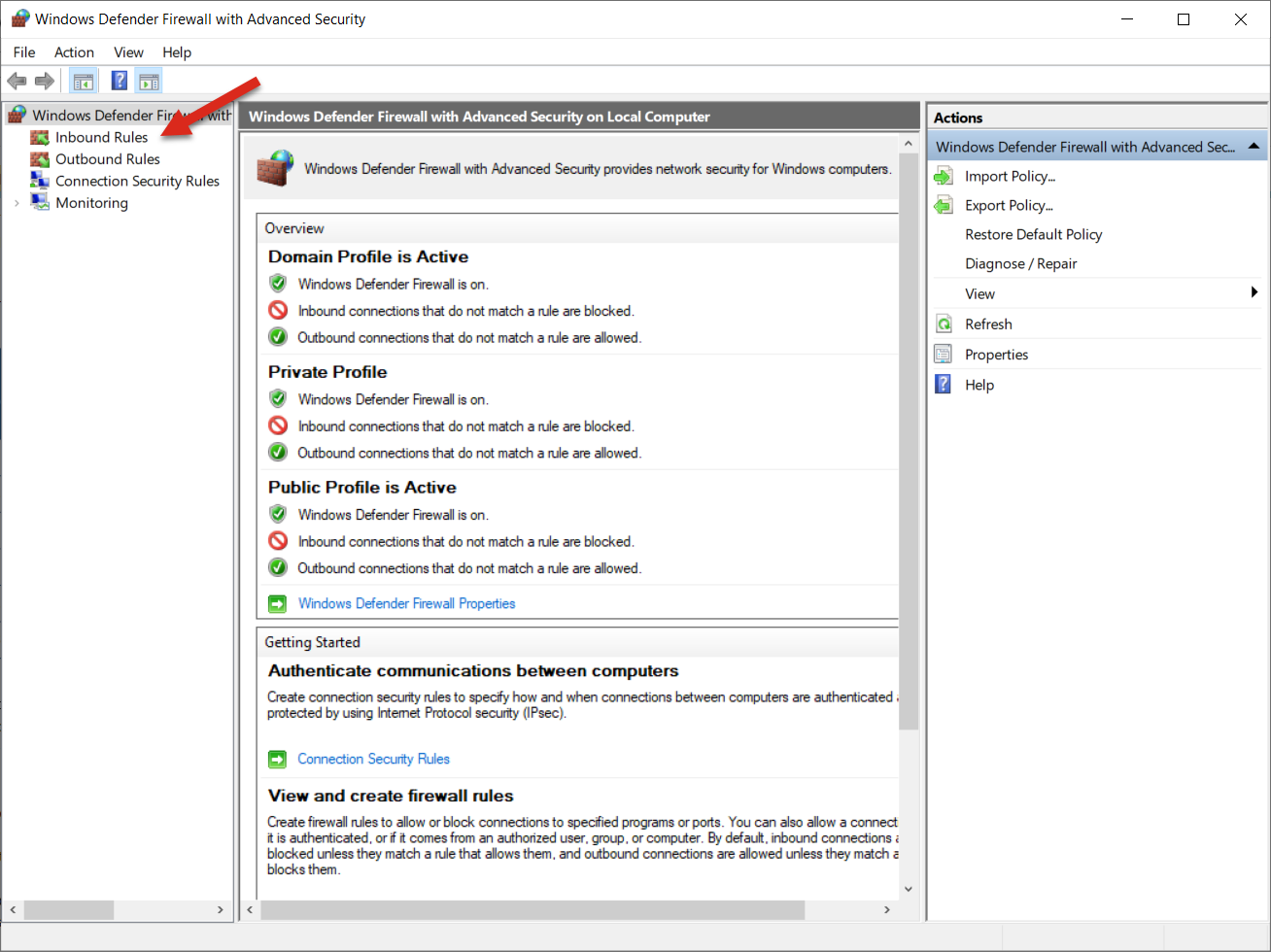Select Connection Security Rules in tree
1271x952 pixels.
coord(138,181)
